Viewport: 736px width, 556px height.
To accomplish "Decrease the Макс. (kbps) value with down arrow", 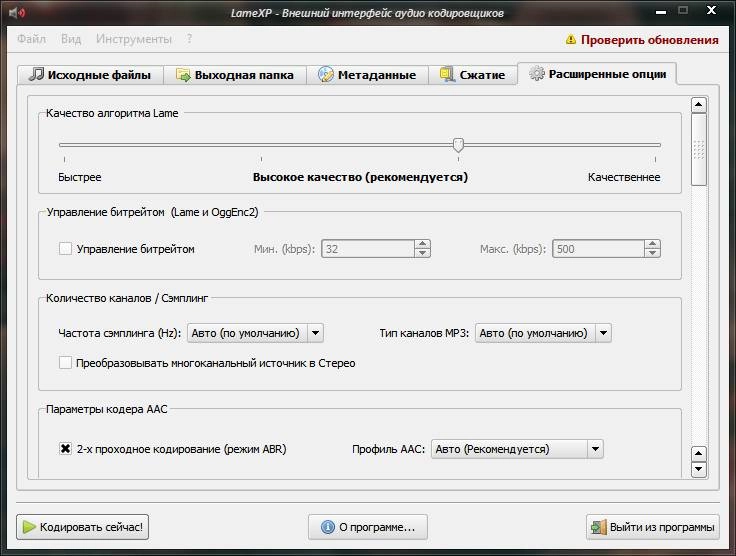I will point(652,253).
